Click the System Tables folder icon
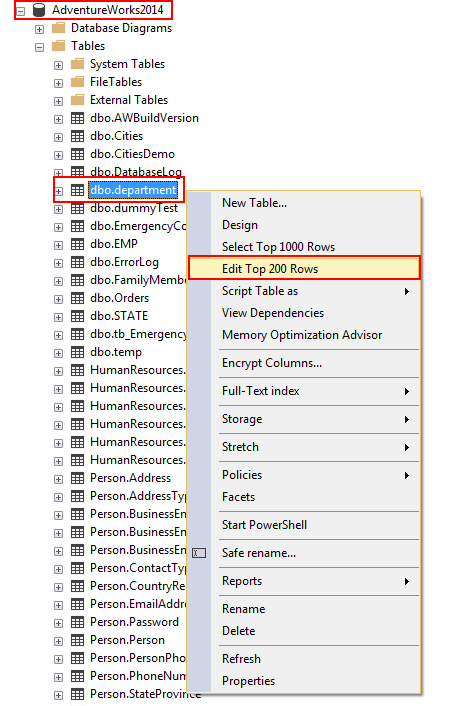475x706 pixels. pos(77,64)
